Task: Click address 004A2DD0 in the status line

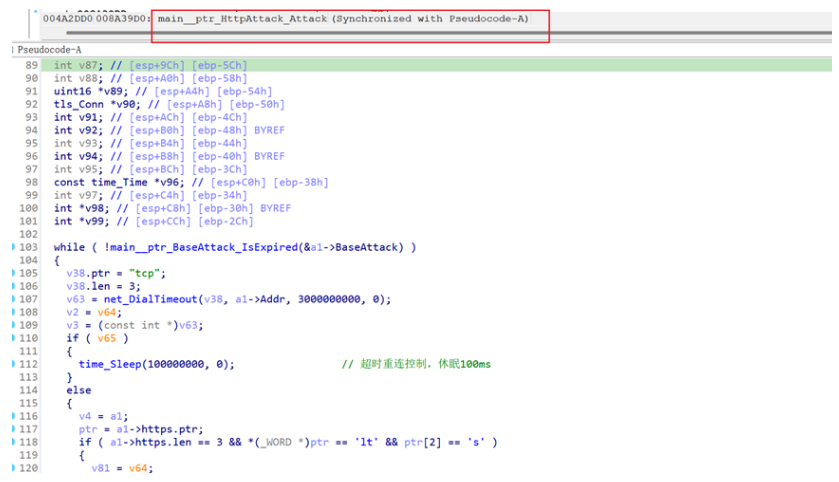Action: (68, 19)
